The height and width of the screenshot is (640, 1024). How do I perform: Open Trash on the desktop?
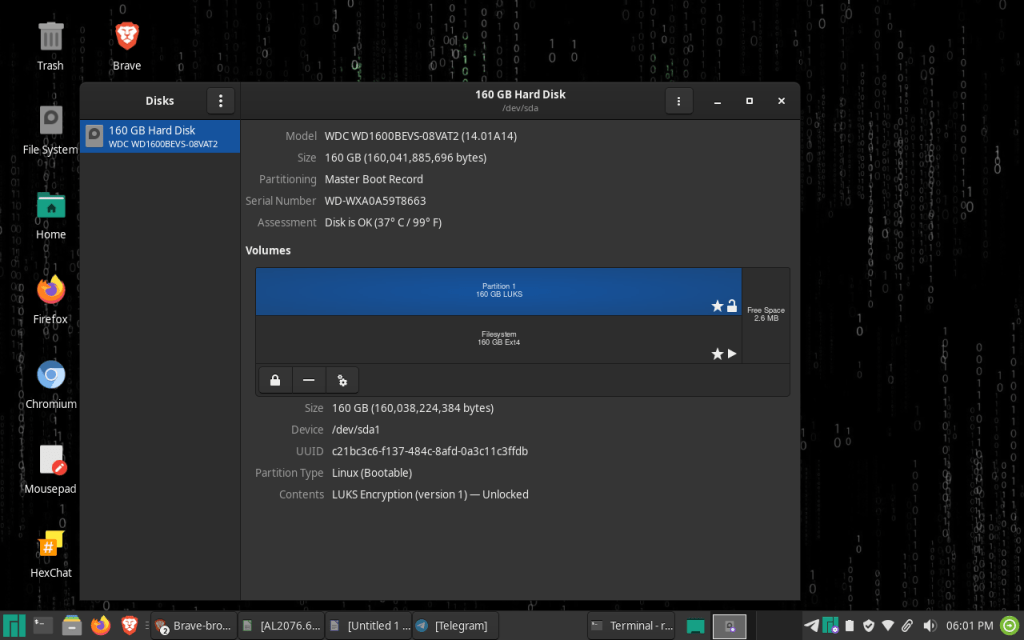50,46
